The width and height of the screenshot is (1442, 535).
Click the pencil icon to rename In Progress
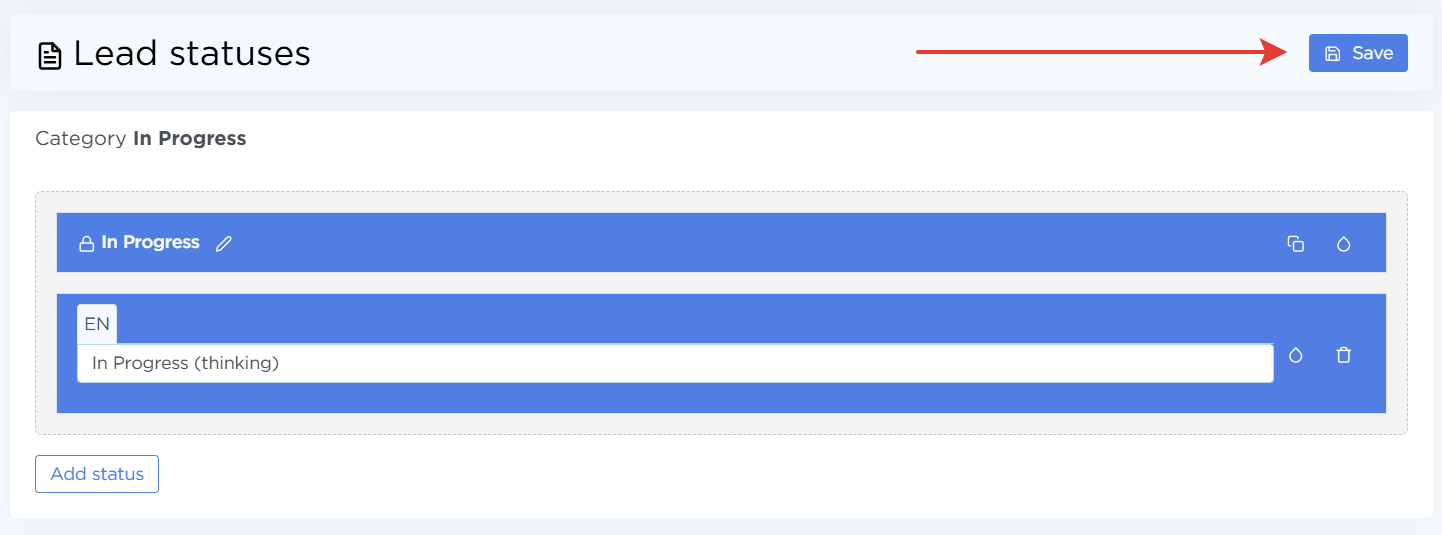pos(224,243)
